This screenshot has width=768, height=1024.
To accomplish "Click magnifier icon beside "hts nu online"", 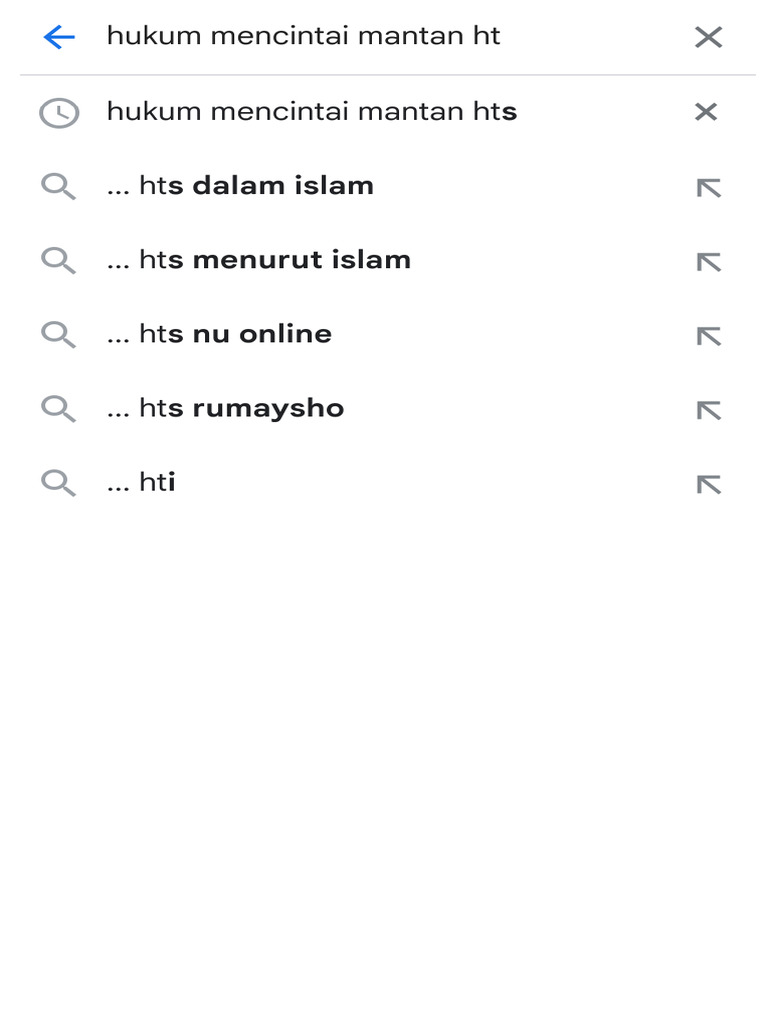I will (58, 335).
